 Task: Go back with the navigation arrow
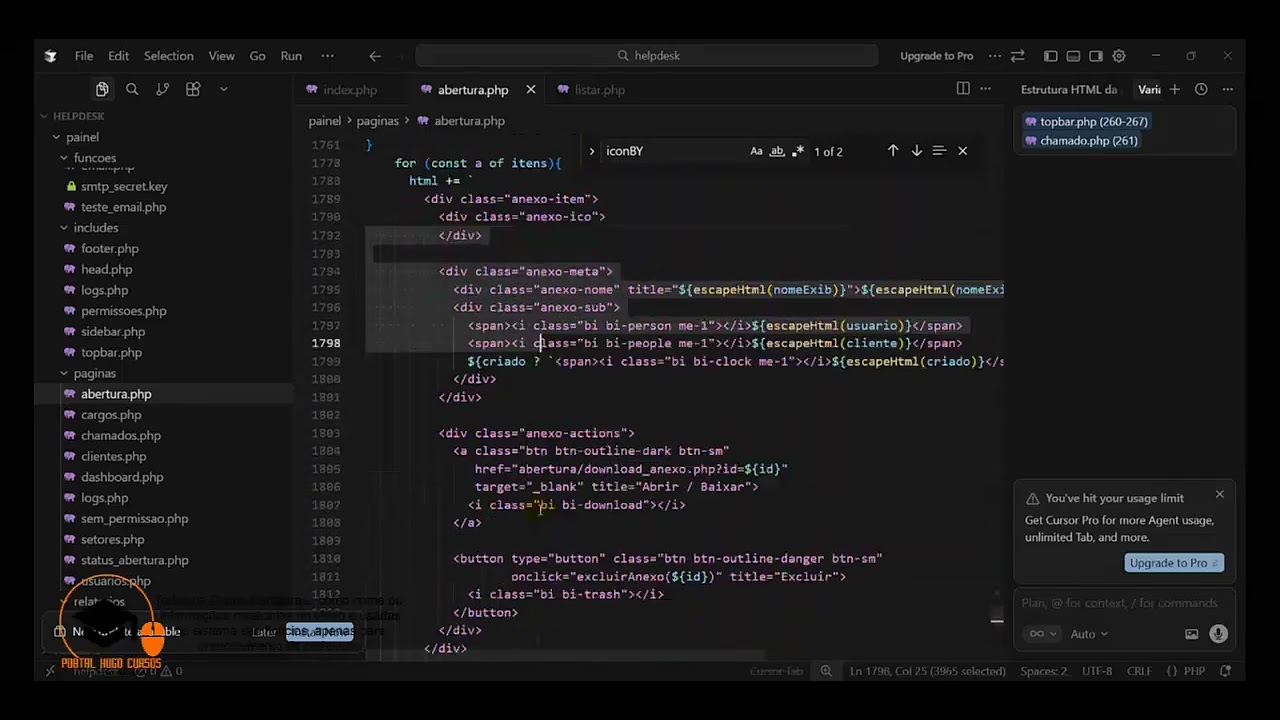coord(375,56)
